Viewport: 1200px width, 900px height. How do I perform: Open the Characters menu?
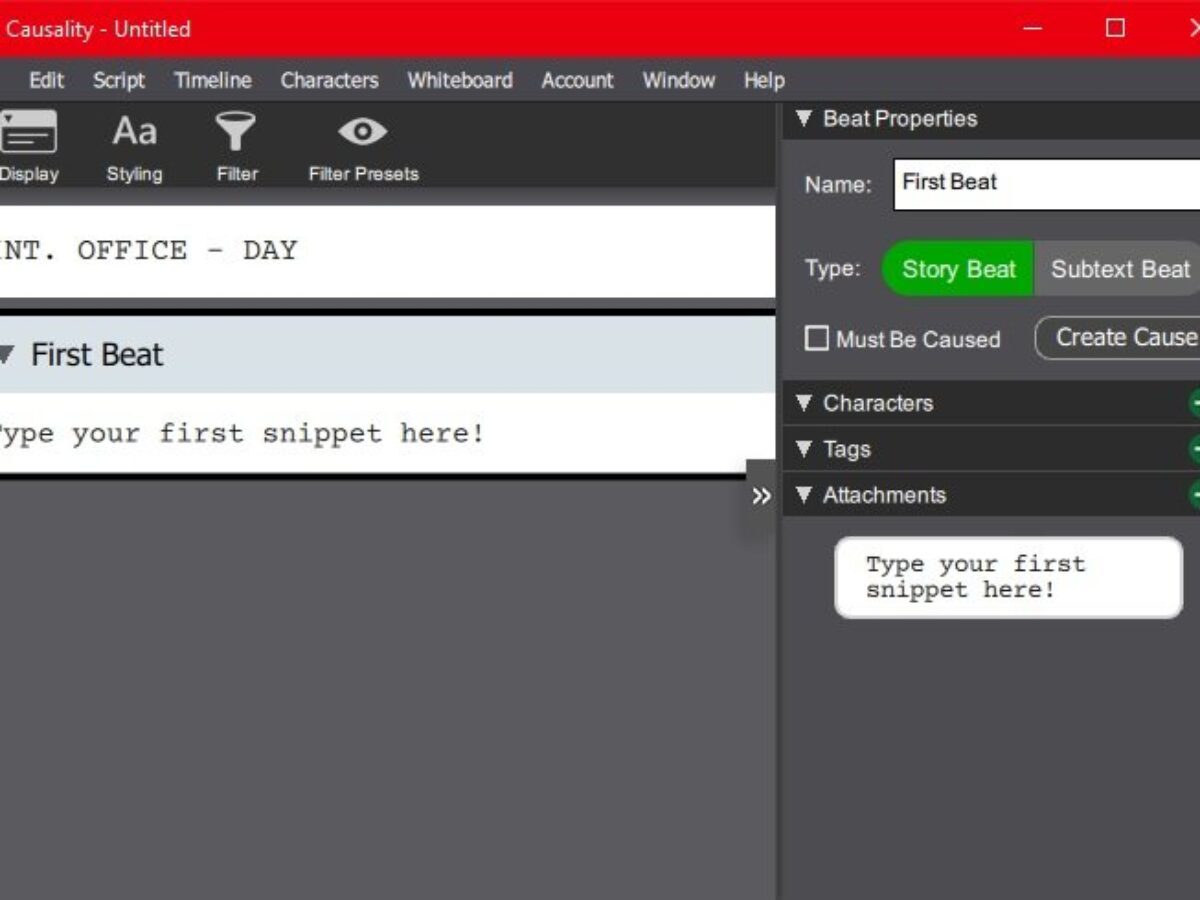click(329, 80)
